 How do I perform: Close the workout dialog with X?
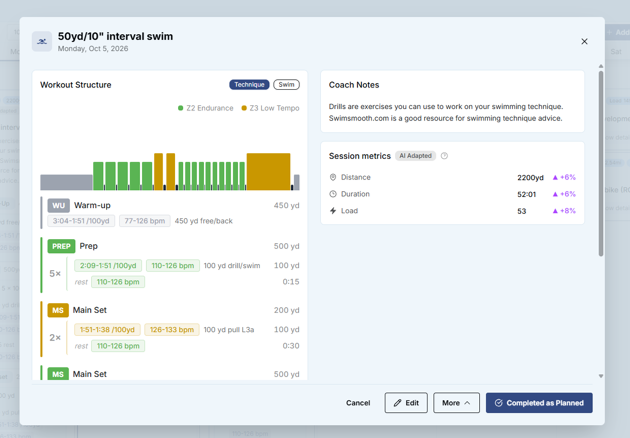[x=584, y=41]
